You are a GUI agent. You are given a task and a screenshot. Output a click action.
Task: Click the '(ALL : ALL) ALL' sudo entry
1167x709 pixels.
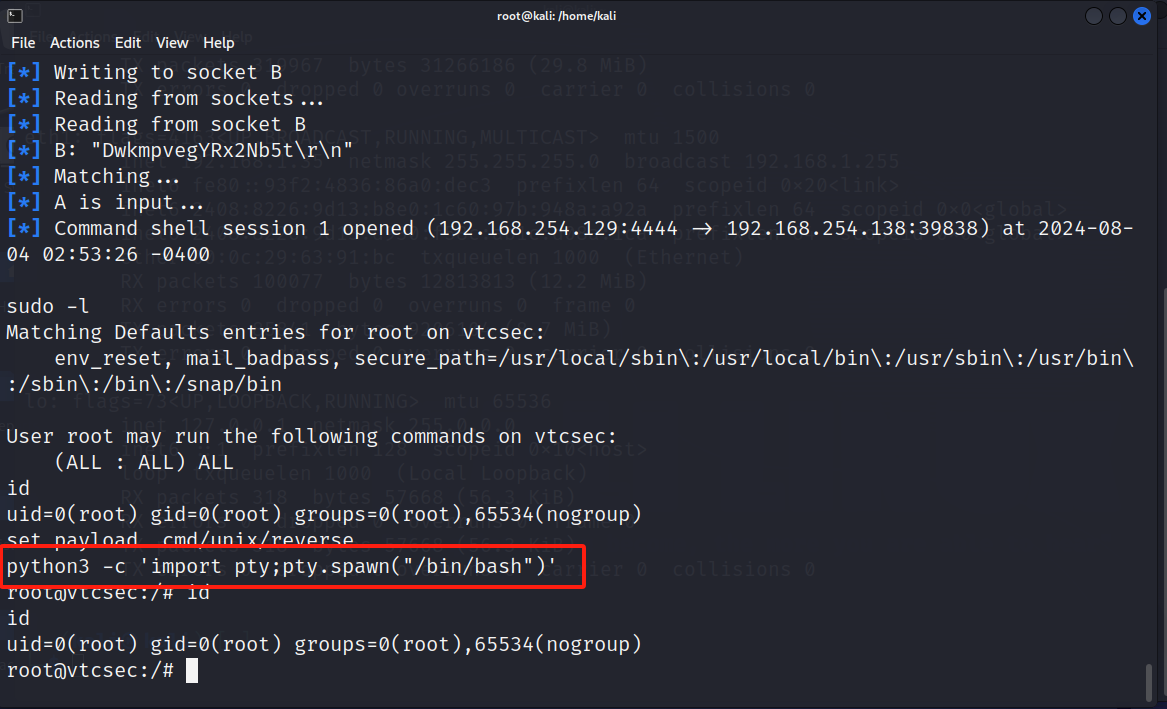point(144,463)
